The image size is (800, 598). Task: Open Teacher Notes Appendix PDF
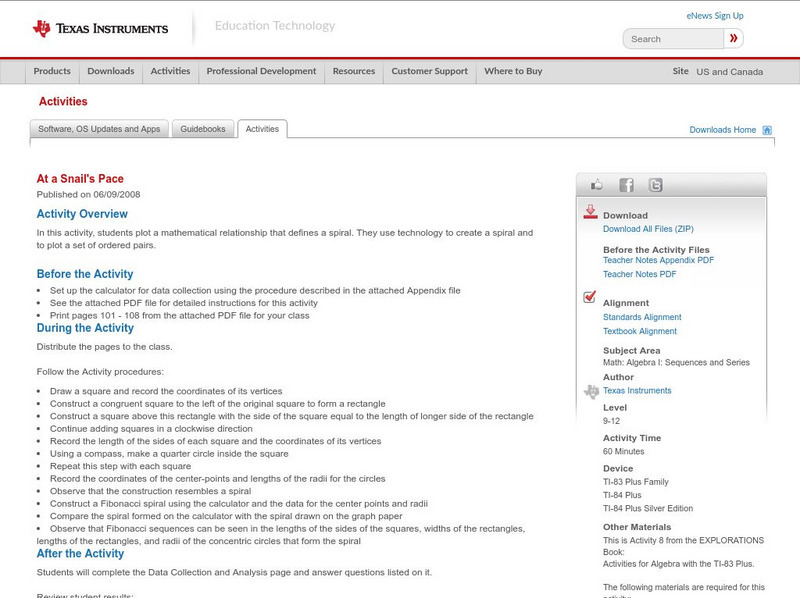pyautogui.click(x=658, y=260)
